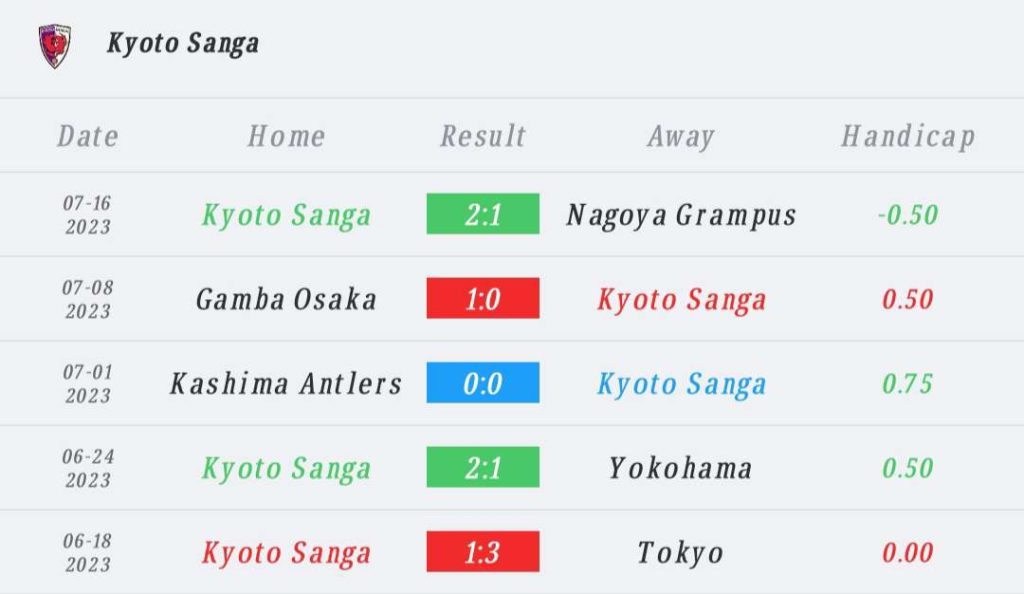Select the 0.00 handicap value
Image resolution: width=1024 pixels, height=594 pixels.
click(x=908, y=553)
